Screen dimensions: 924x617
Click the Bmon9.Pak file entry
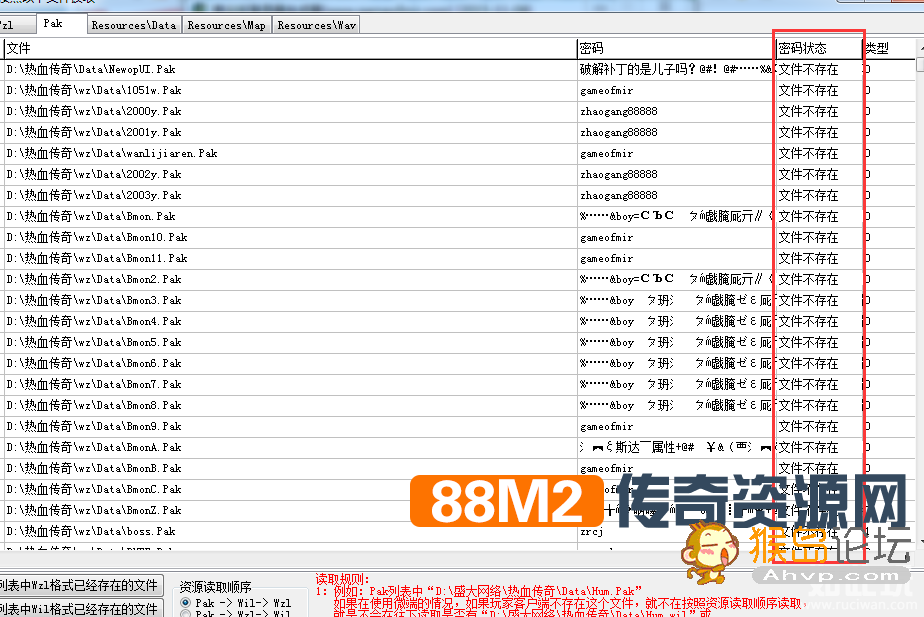point(94,427)
